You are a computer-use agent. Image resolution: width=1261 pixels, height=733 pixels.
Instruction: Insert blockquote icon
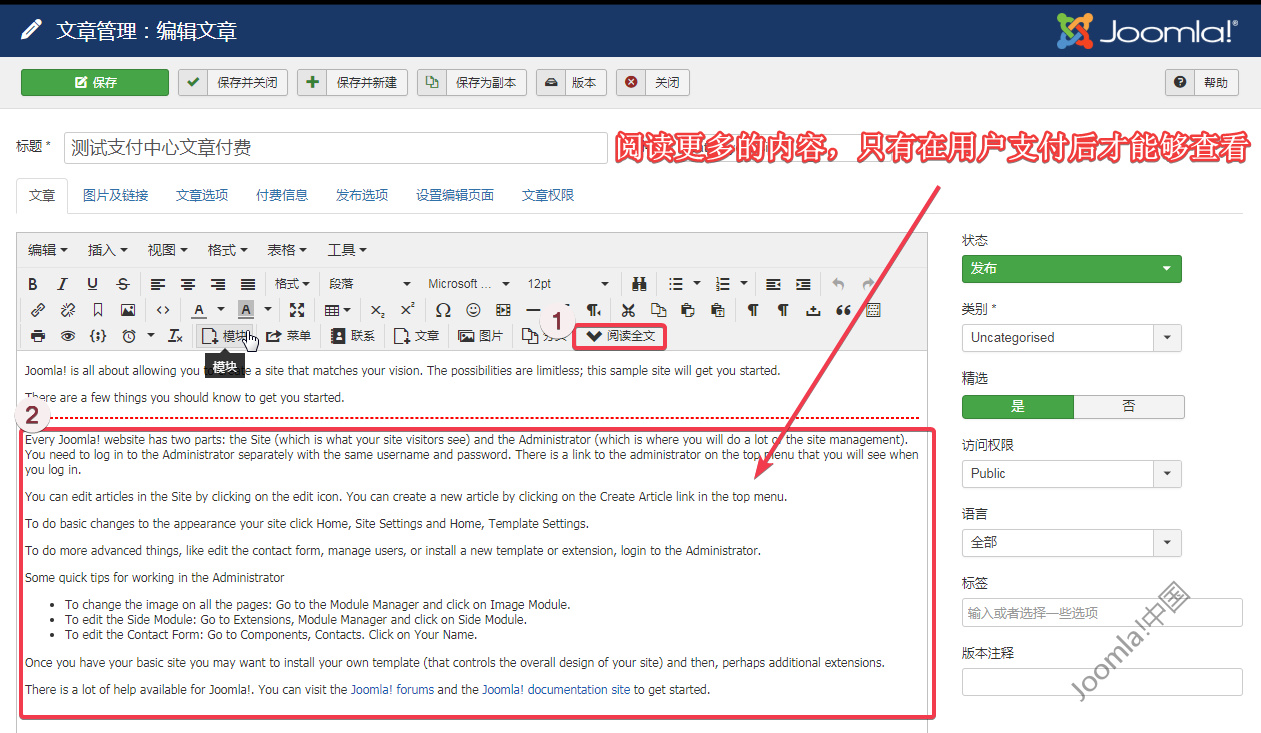click(843, 310)
